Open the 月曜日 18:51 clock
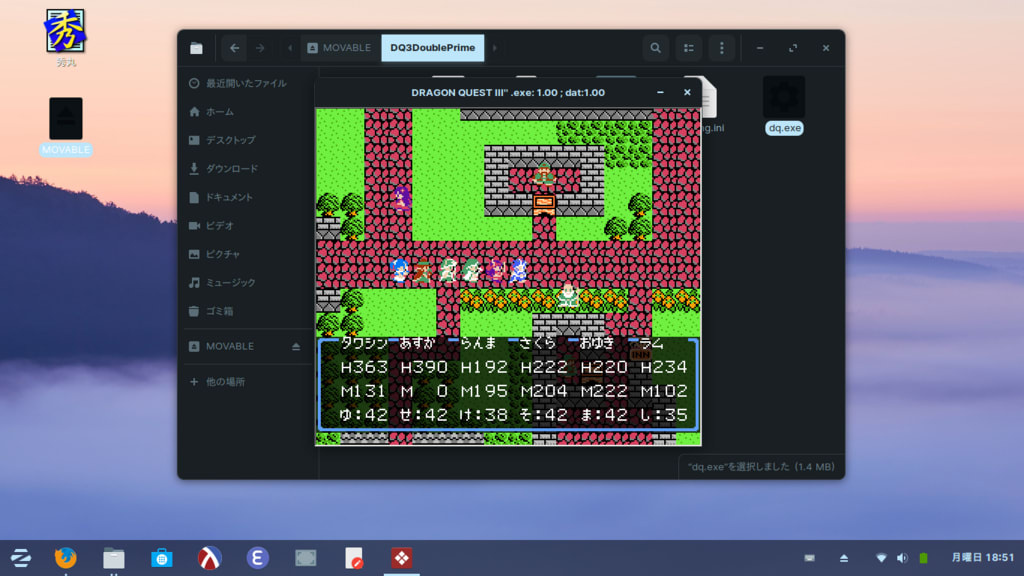 [982, 558]
